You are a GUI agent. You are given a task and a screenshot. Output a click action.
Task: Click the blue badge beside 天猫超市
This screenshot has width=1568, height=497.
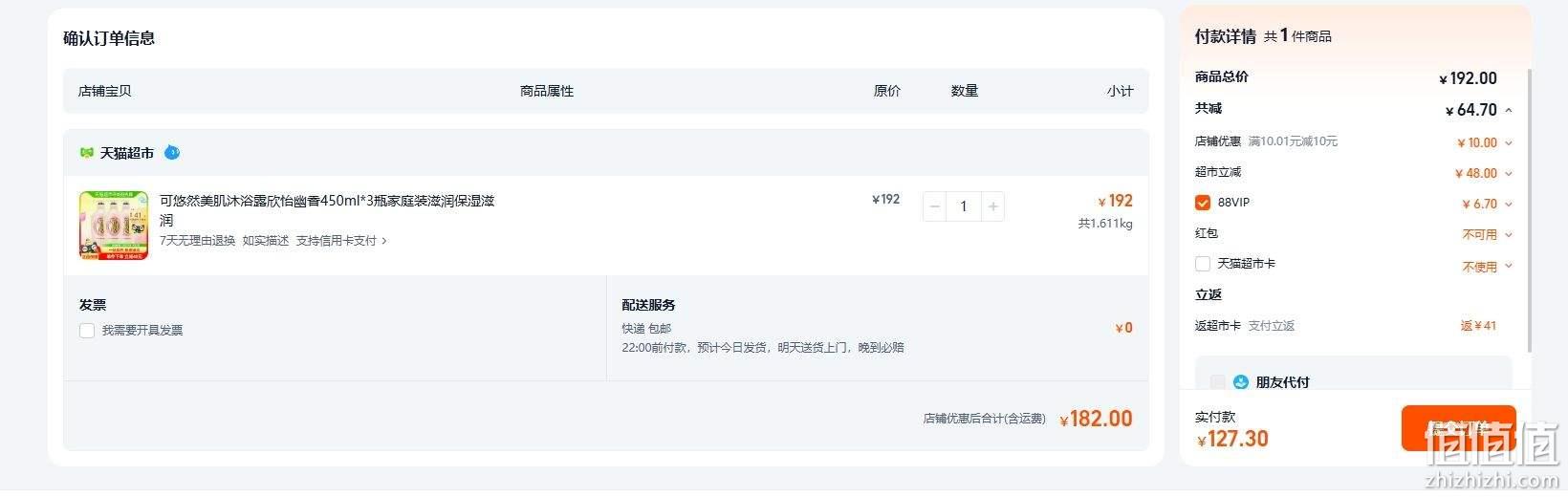(x=172, y=152)
